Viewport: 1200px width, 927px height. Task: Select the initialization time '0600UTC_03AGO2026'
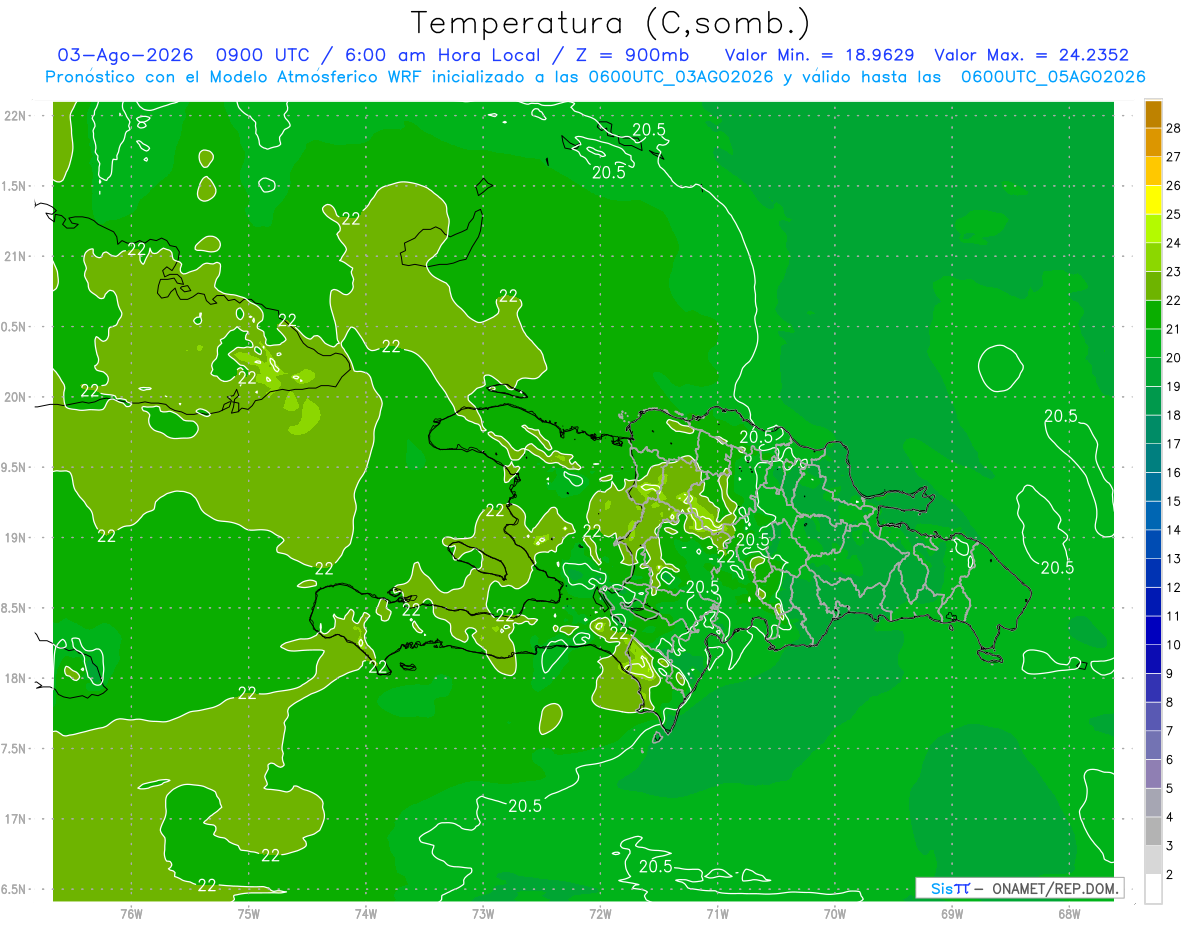(681, 77)
